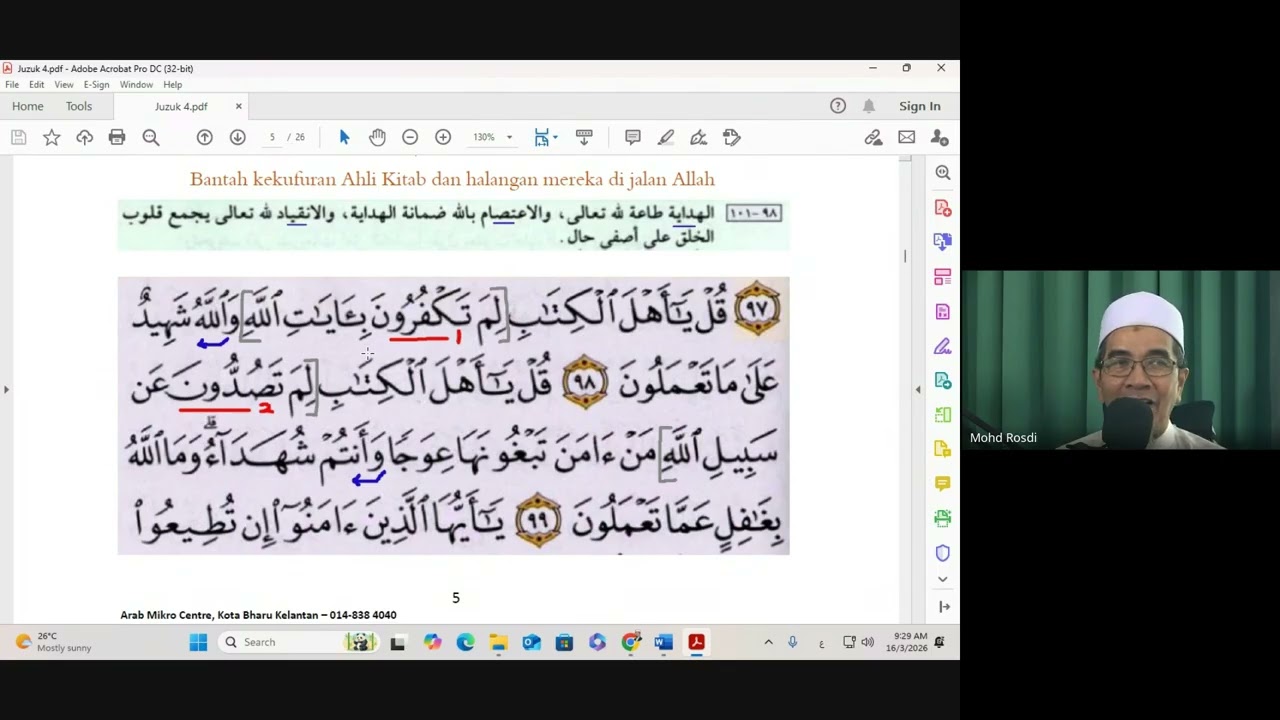Add a comment with the sticky note tool

(633, 137)
